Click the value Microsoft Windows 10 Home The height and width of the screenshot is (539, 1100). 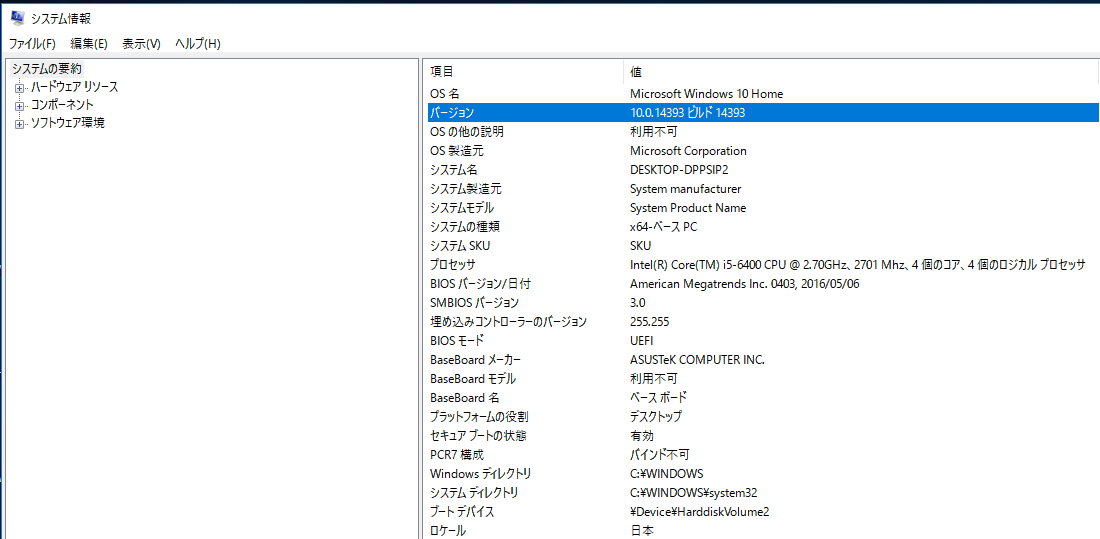tap(706, 93)
